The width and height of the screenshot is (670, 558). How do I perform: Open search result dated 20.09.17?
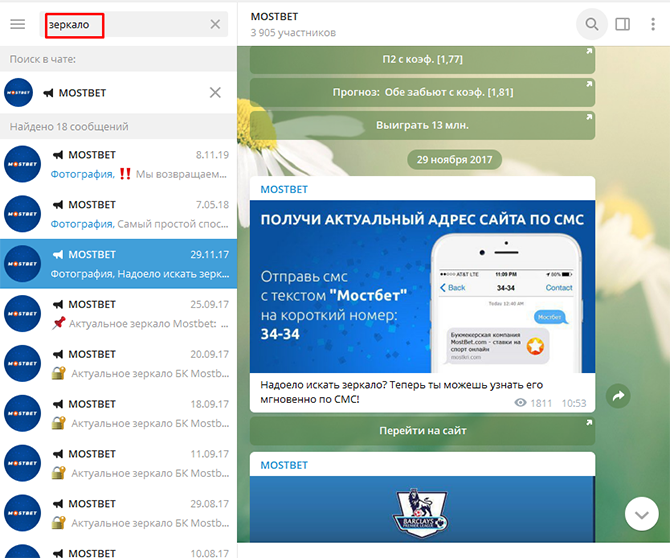[x=118, y=364]
